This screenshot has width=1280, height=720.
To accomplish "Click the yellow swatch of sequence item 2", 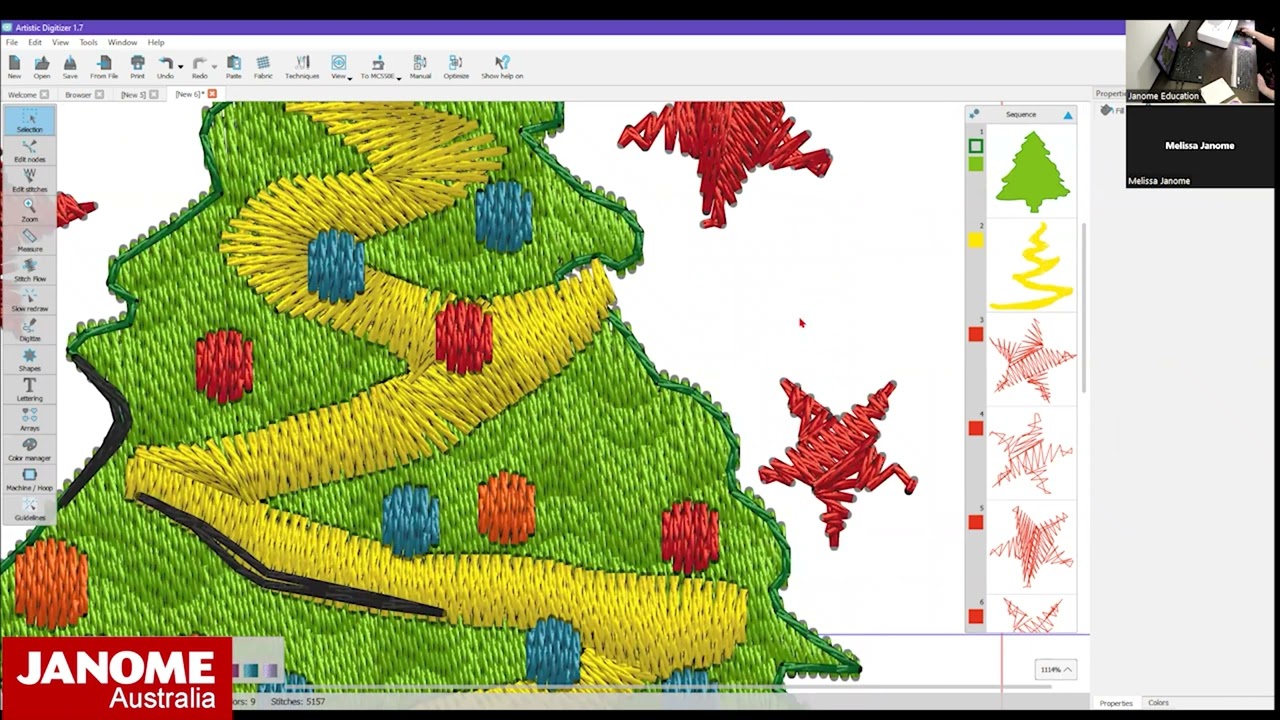I will pyautogui.click(x=975, y=240).
